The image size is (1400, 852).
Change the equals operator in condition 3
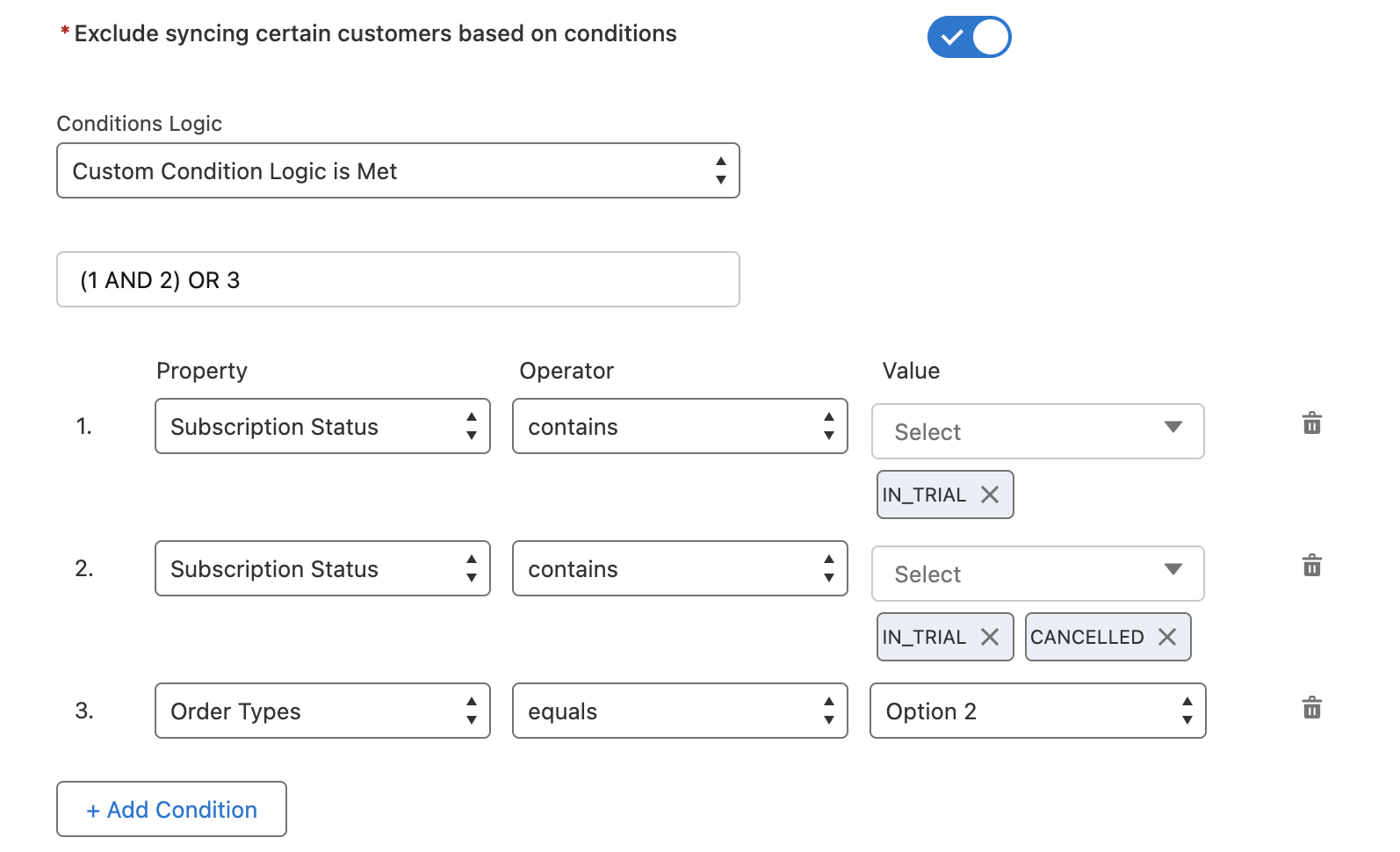tap(680, 711)
